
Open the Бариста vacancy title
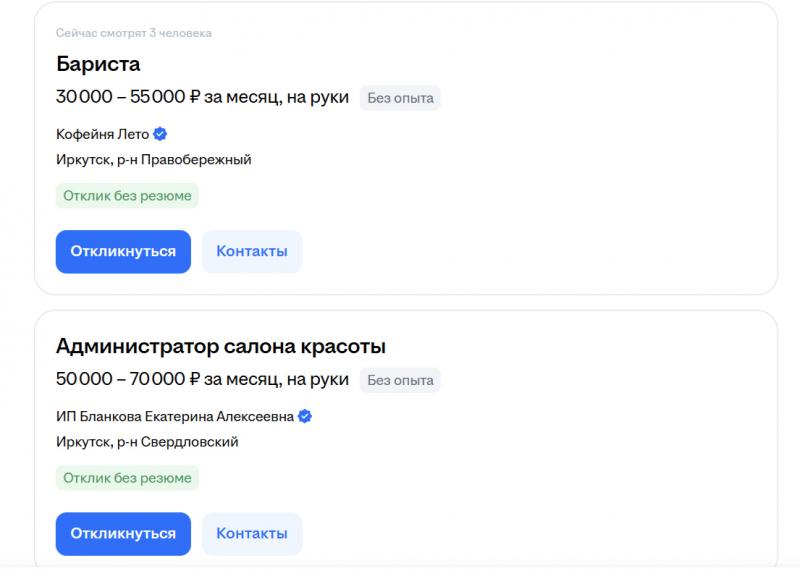[x=98, y=64]
